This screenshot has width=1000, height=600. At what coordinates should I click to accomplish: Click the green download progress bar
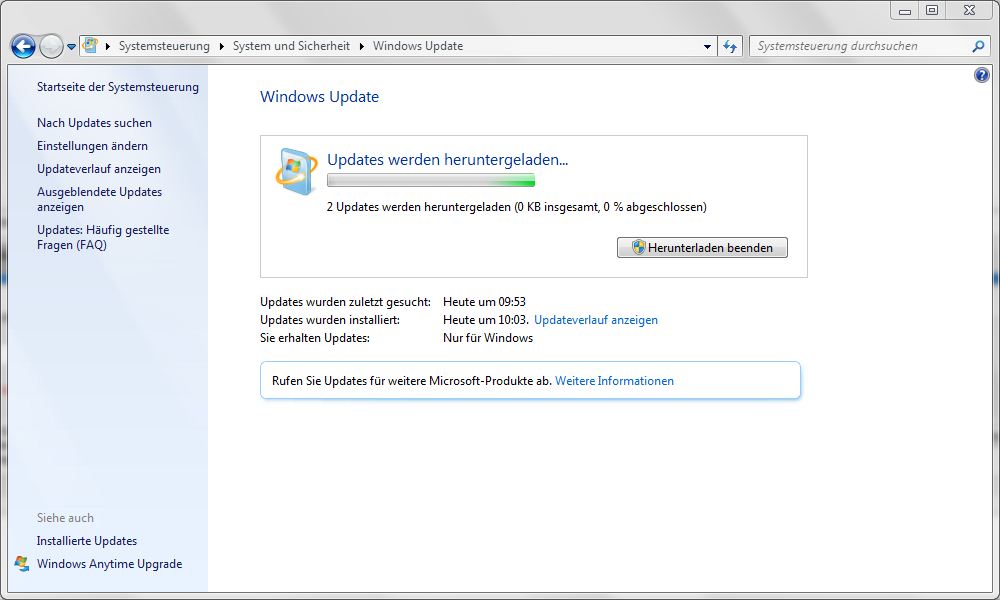pyautogui.click(x=431, y=181)
